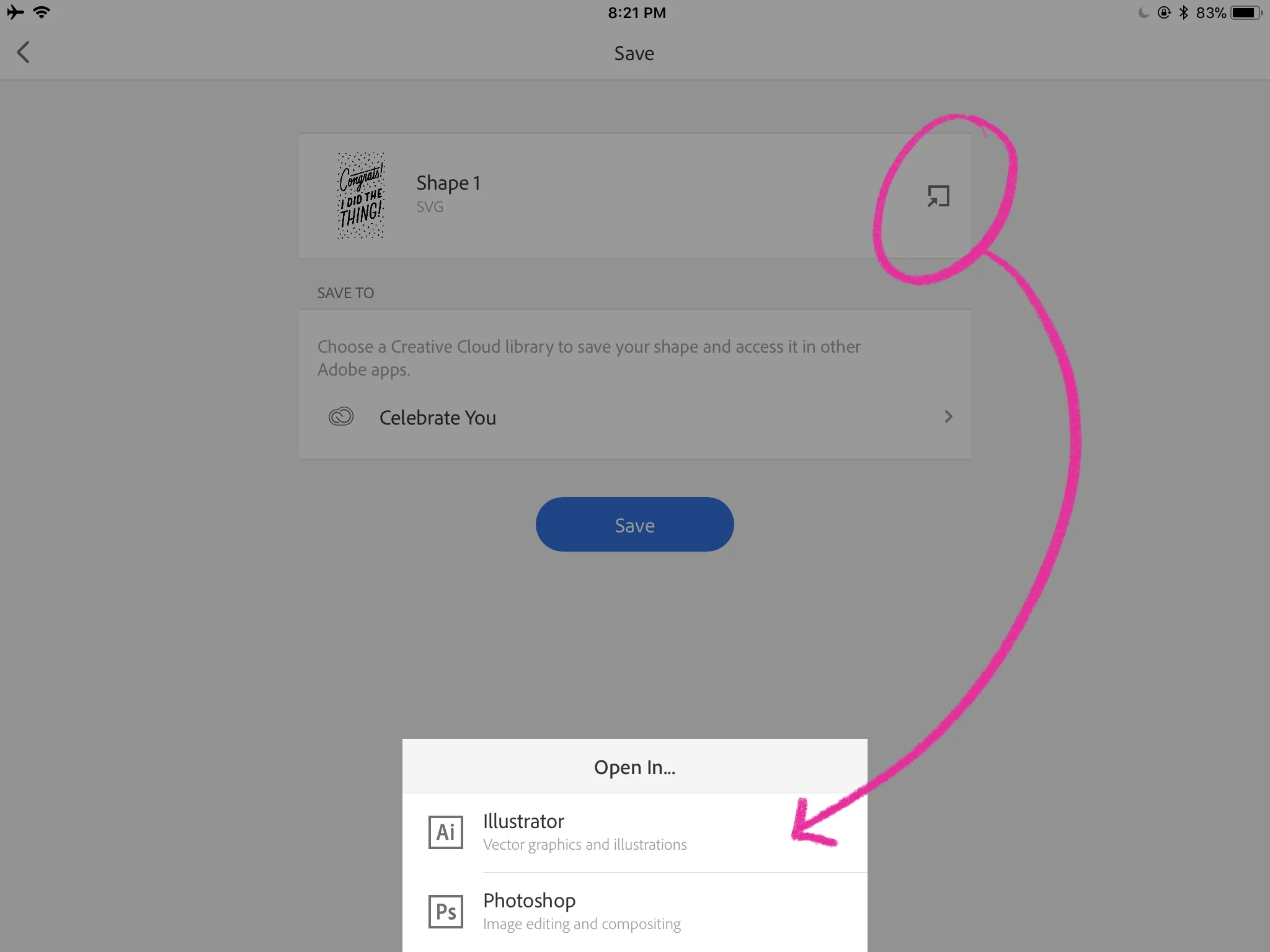Tap the battery indicator icon
1270x952 pixels.
pos(1246,12)
